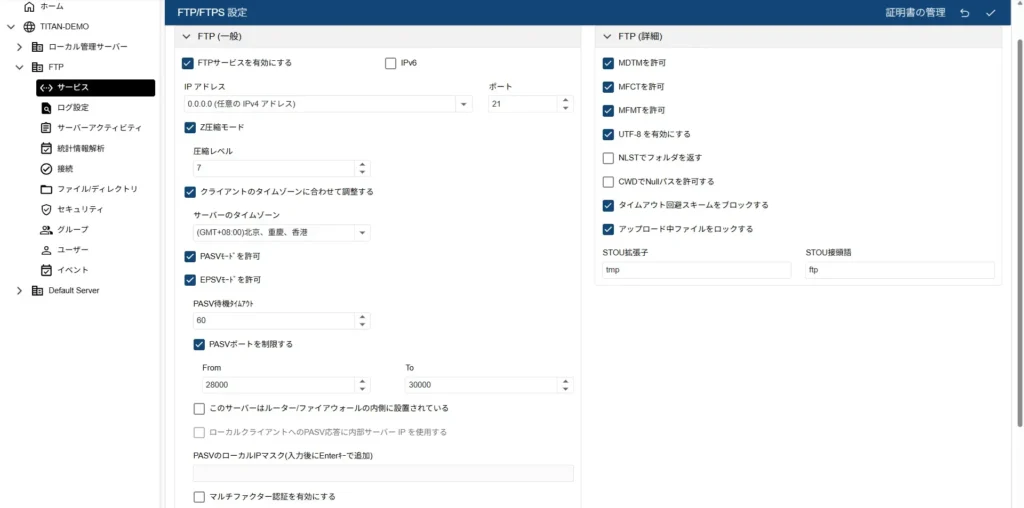Image resolution: width=1024 pixels, height=508 pixels.
Task: Decrease the 圧縮レベル value with down arrow
Action: pos(362,172)
